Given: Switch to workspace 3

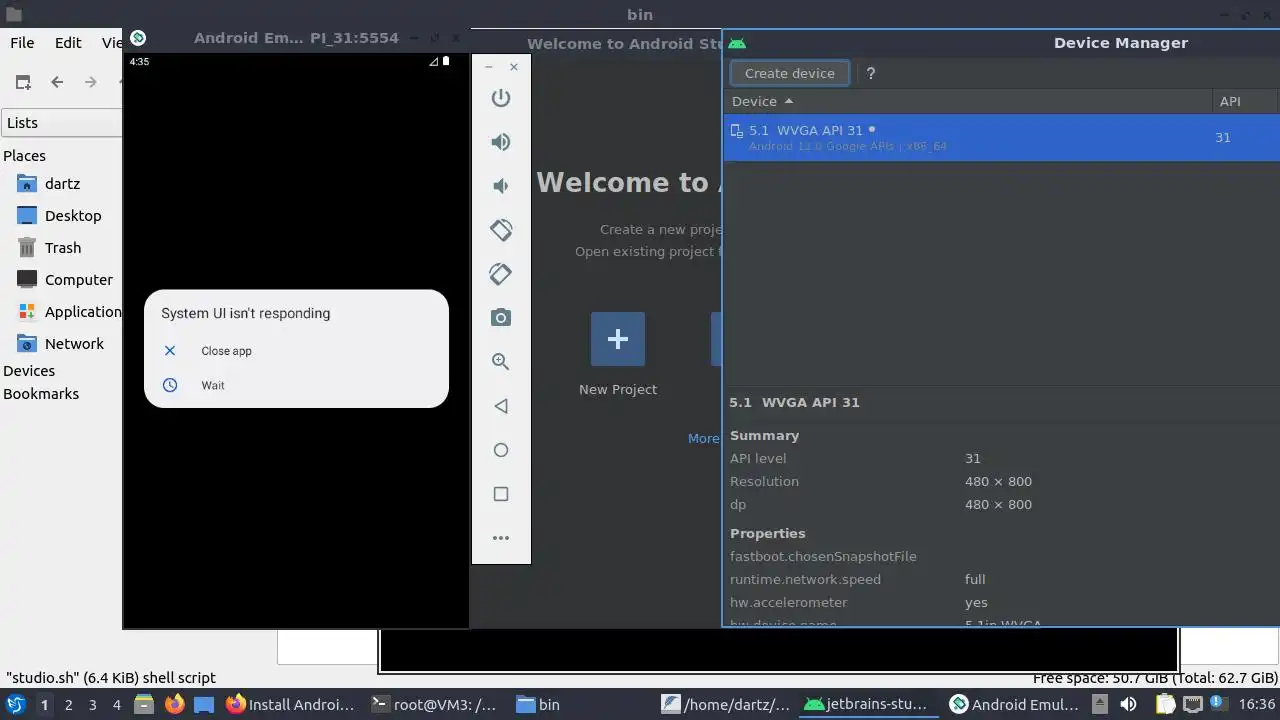Looking at the screenshot, I should pyautogui.click(x=93, y=705).
